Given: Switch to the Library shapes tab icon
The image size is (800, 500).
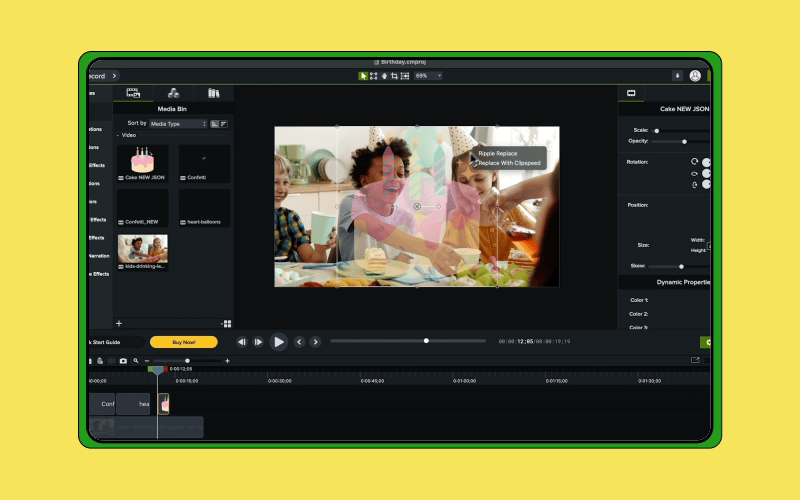Looking at the screenshot, I should click(173, 93).
